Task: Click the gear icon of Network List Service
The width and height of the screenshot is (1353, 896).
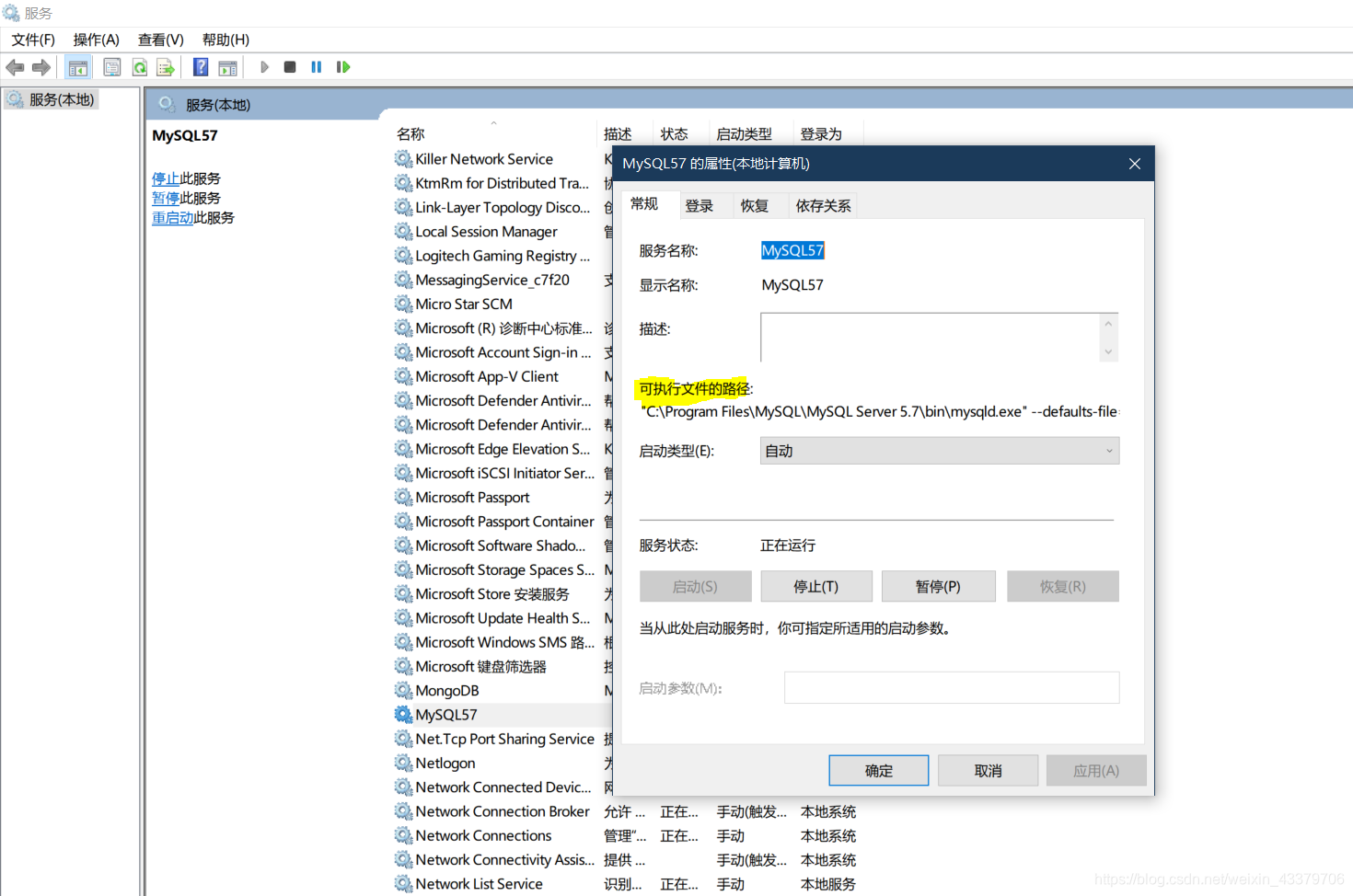Action: [x=403, y=884]
